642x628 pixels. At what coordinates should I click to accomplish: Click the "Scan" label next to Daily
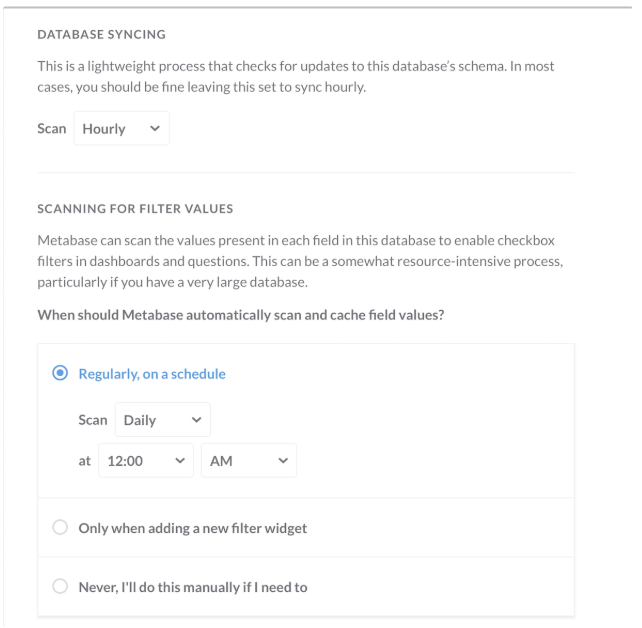tap(93, 420)
